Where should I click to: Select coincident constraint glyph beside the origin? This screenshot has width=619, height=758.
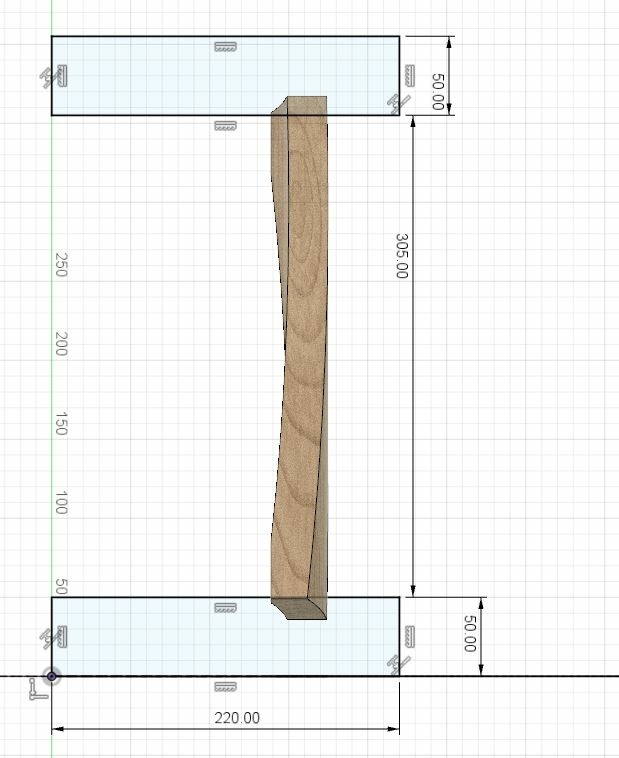coord(38,689)
